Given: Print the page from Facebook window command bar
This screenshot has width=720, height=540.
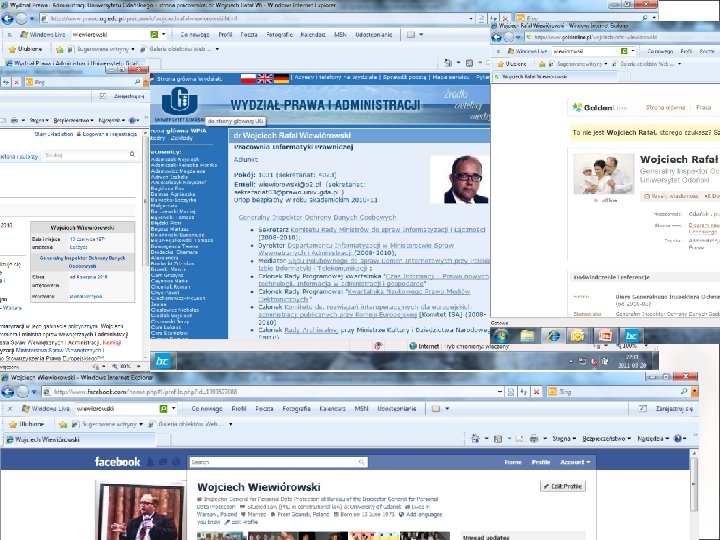Looking at the screenshot, I should click(534, 439).
